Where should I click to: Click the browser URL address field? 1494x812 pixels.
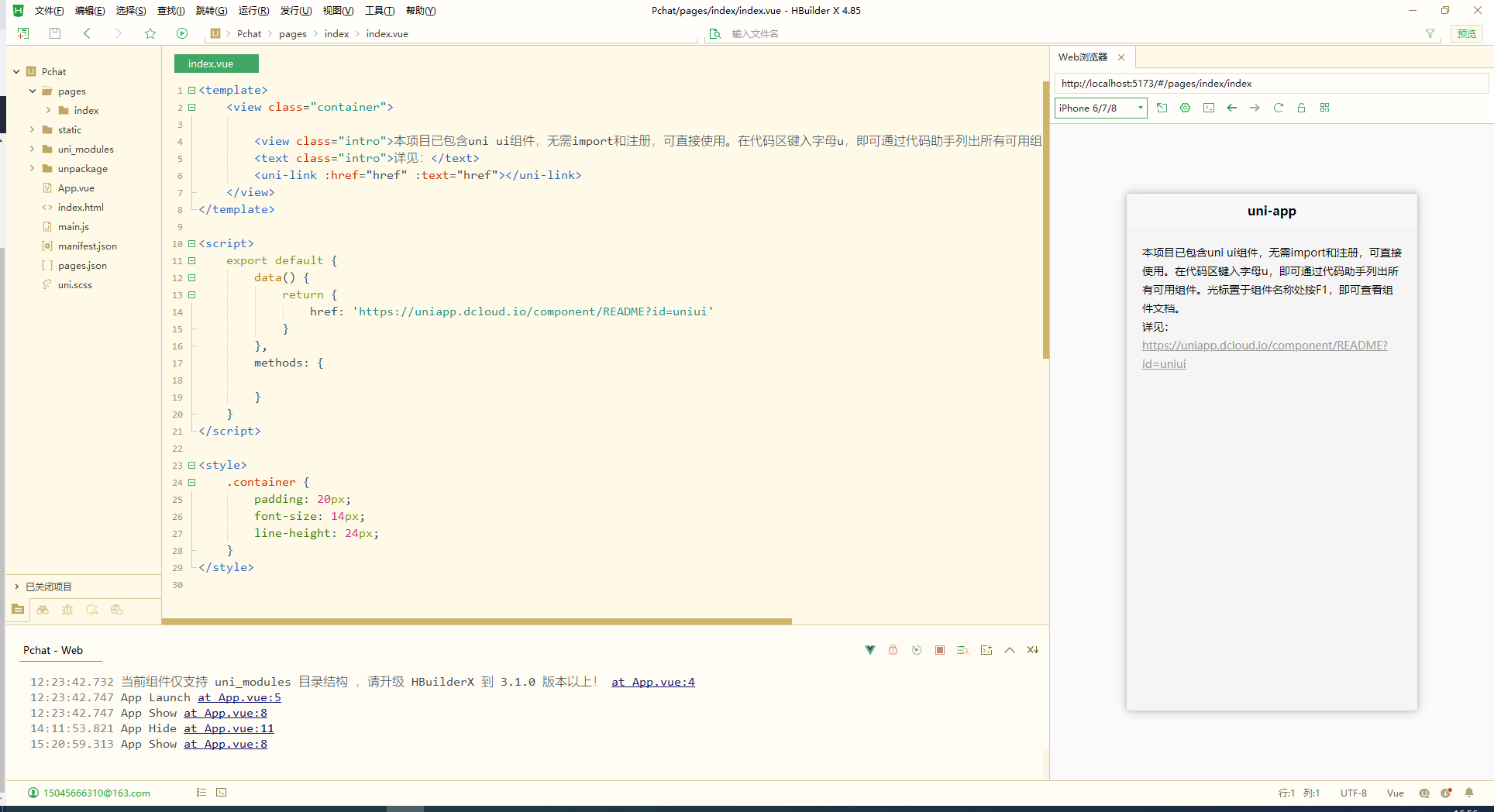(1271, 83)
